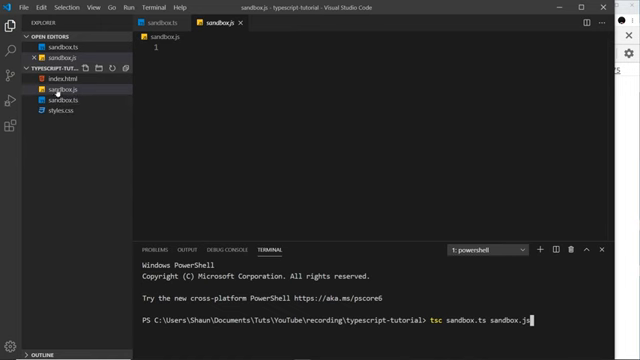Click the aka.ms/pscore6 link in terminal

pyautogui.click(x=338, y=298)
